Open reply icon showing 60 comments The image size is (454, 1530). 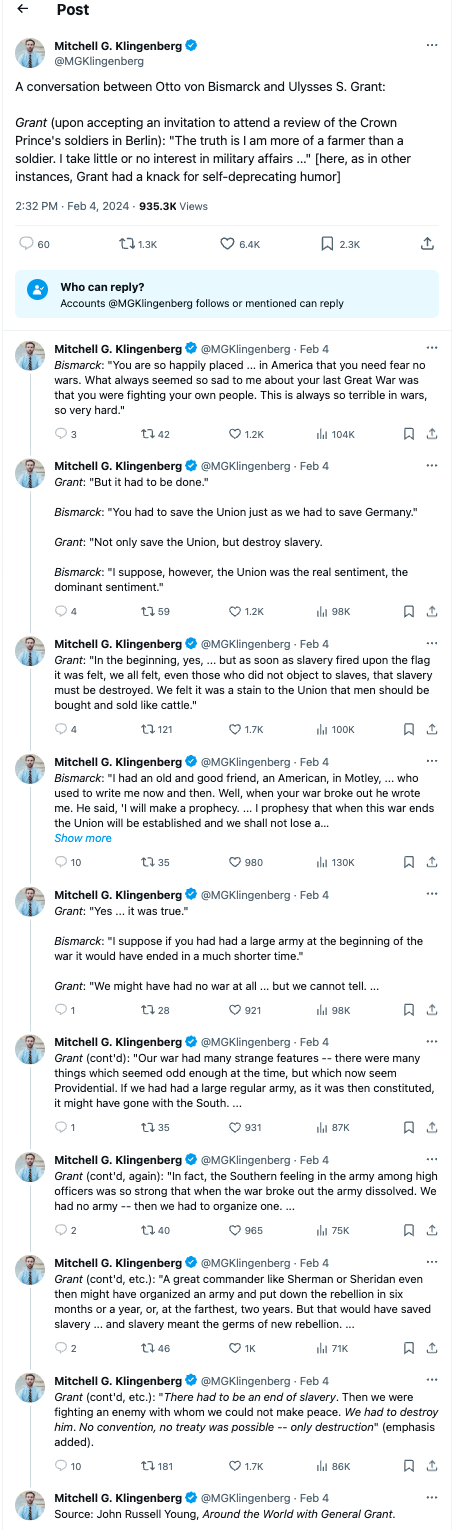point(34,243)
